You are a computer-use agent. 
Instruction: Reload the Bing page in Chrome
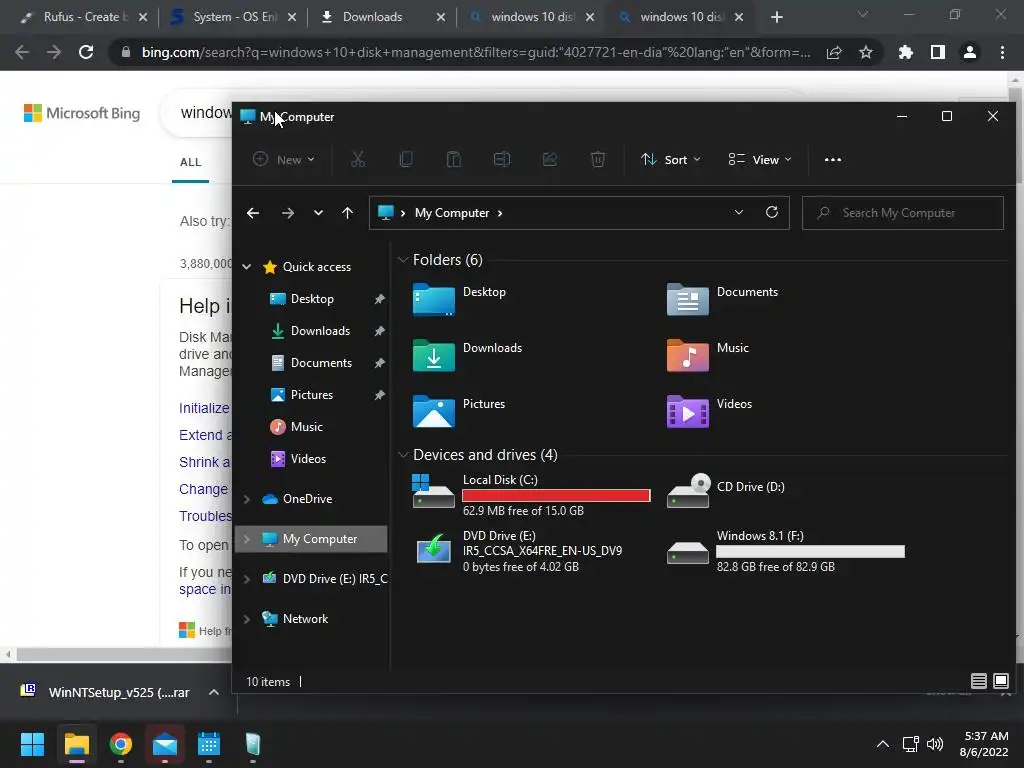86,52
